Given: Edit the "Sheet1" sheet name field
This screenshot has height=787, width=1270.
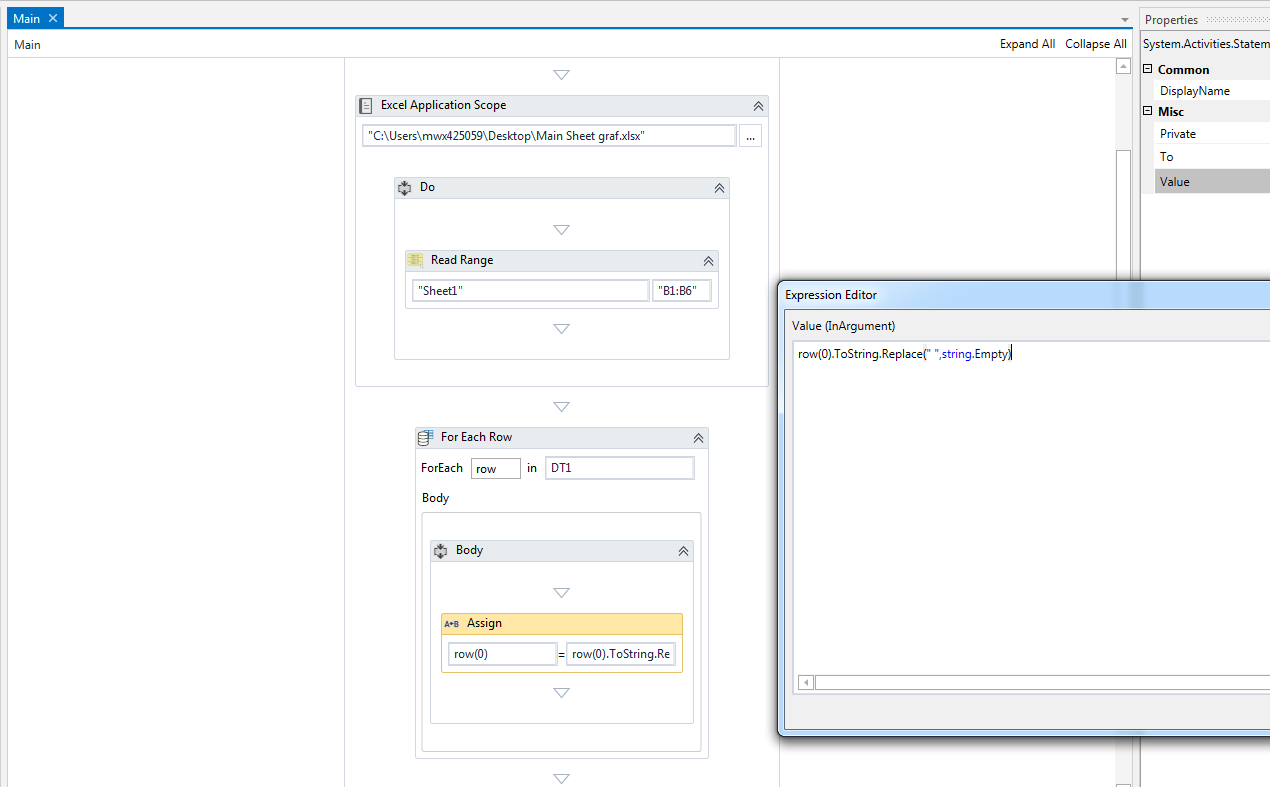Looking at the screenshot, I should point(530,290).
